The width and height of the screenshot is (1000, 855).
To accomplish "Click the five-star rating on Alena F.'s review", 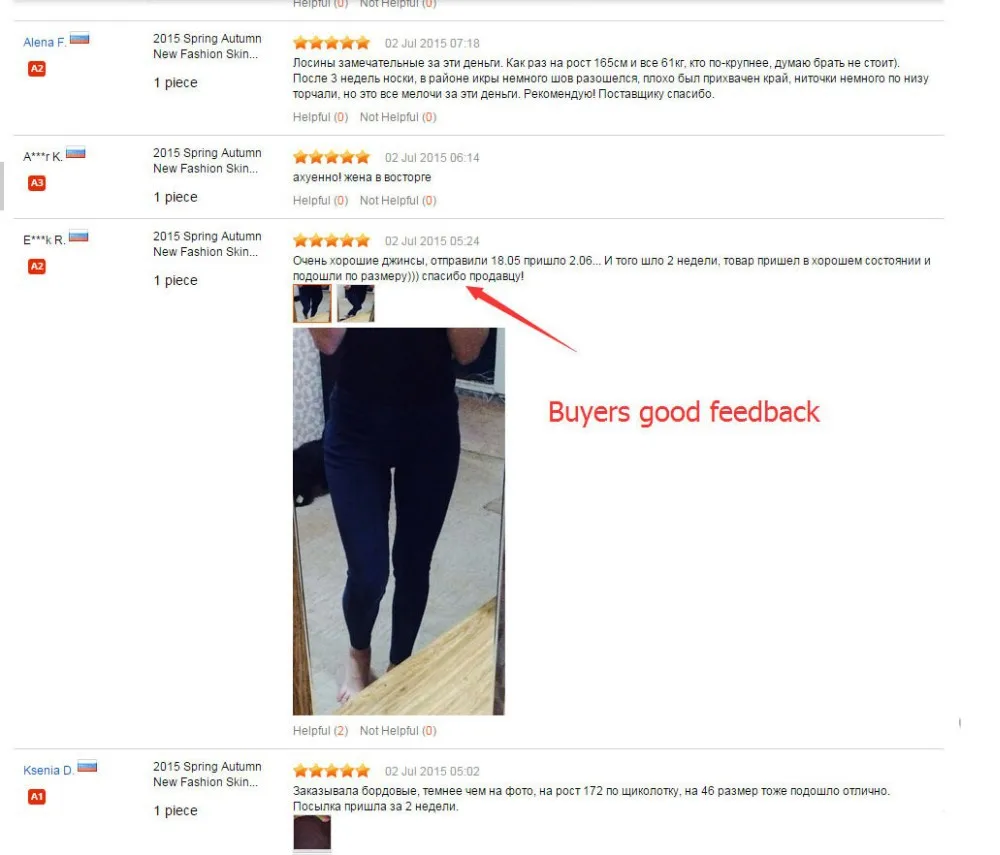I will pyautogui.click(x=332, y=43).
